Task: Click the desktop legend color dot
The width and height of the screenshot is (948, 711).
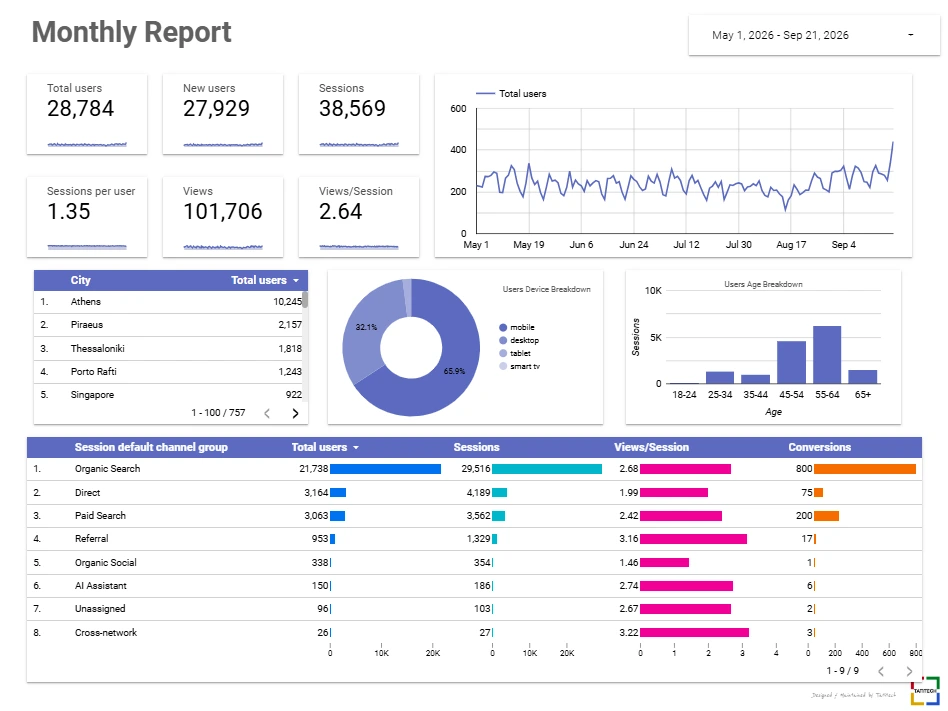Action: coord(503,340)
